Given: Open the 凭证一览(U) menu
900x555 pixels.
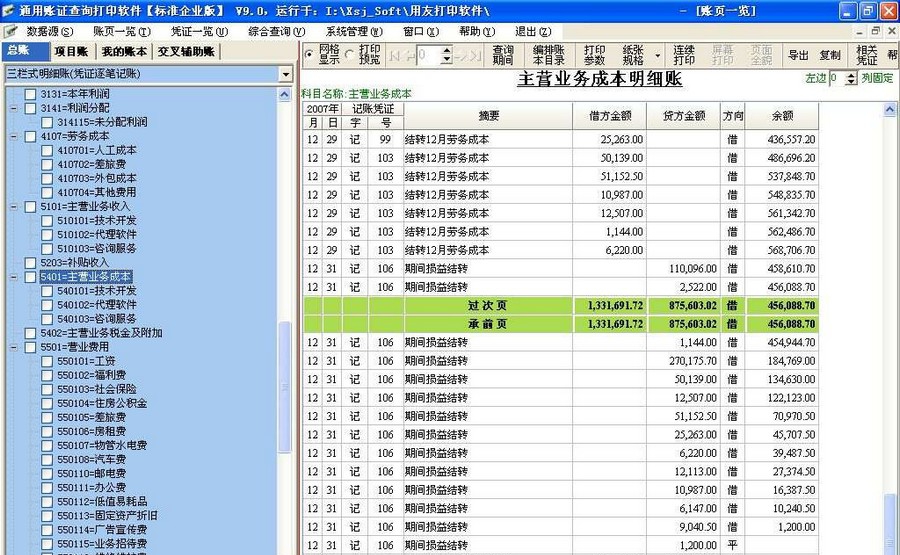Looking at the screenshot, I should 199,32.
